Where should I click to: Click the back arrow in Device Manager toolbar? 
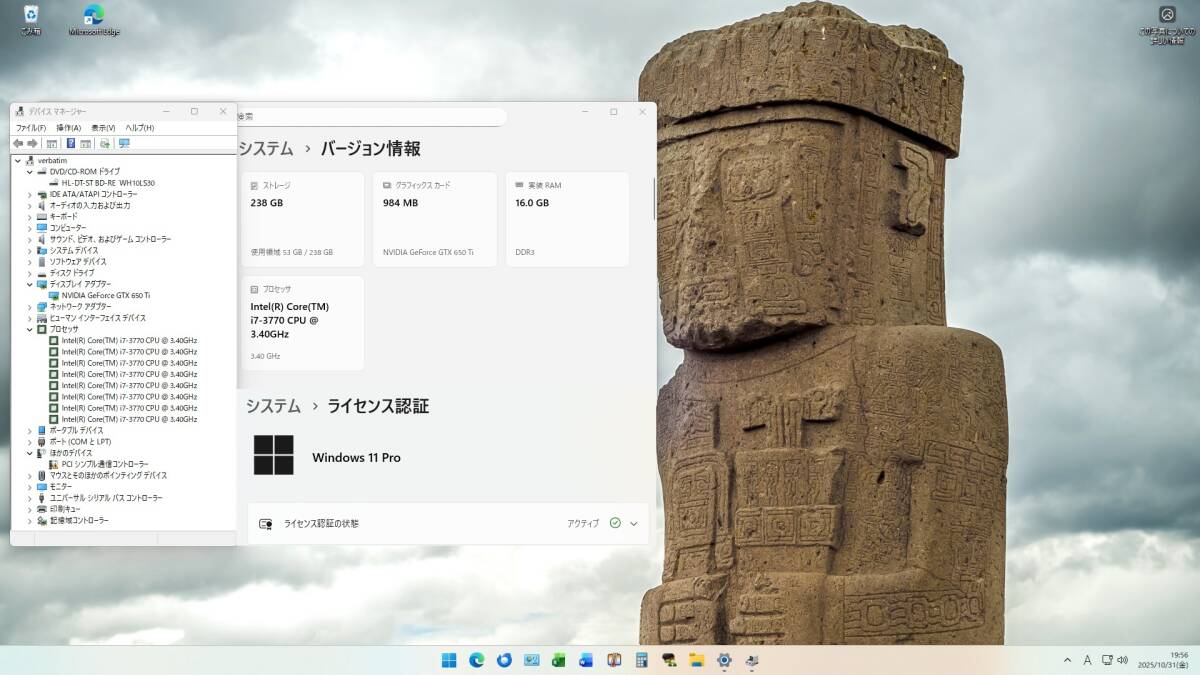(18, 143)
